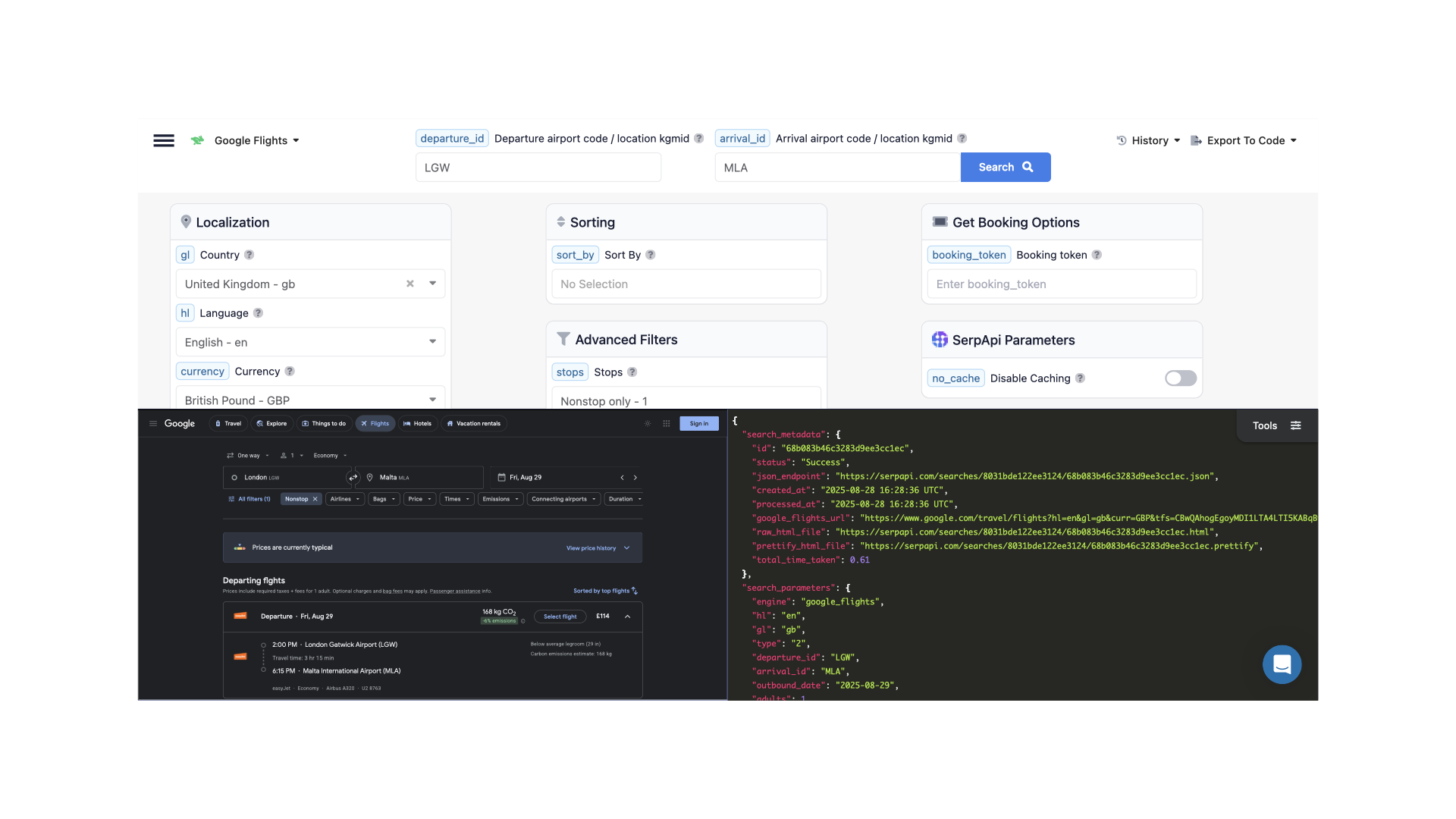The height and width of the screenshot is (819, 1456).
Task: Remove the Nonstop filter chip
Action: [315, 499]
